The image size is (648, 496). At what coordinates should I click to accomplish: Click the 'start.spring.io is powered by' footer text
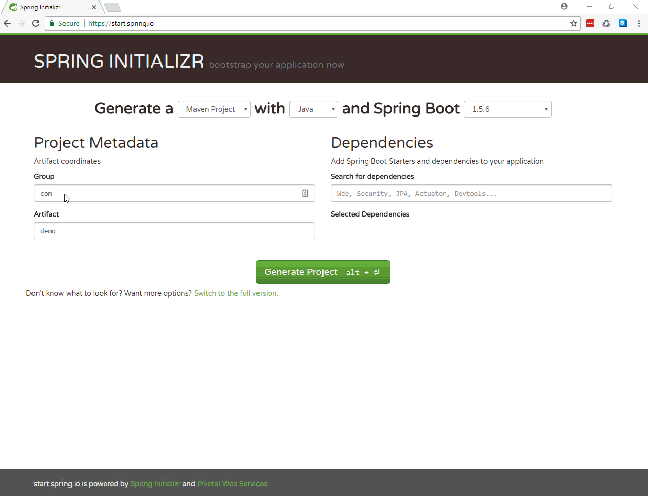[x=81, y=483]
